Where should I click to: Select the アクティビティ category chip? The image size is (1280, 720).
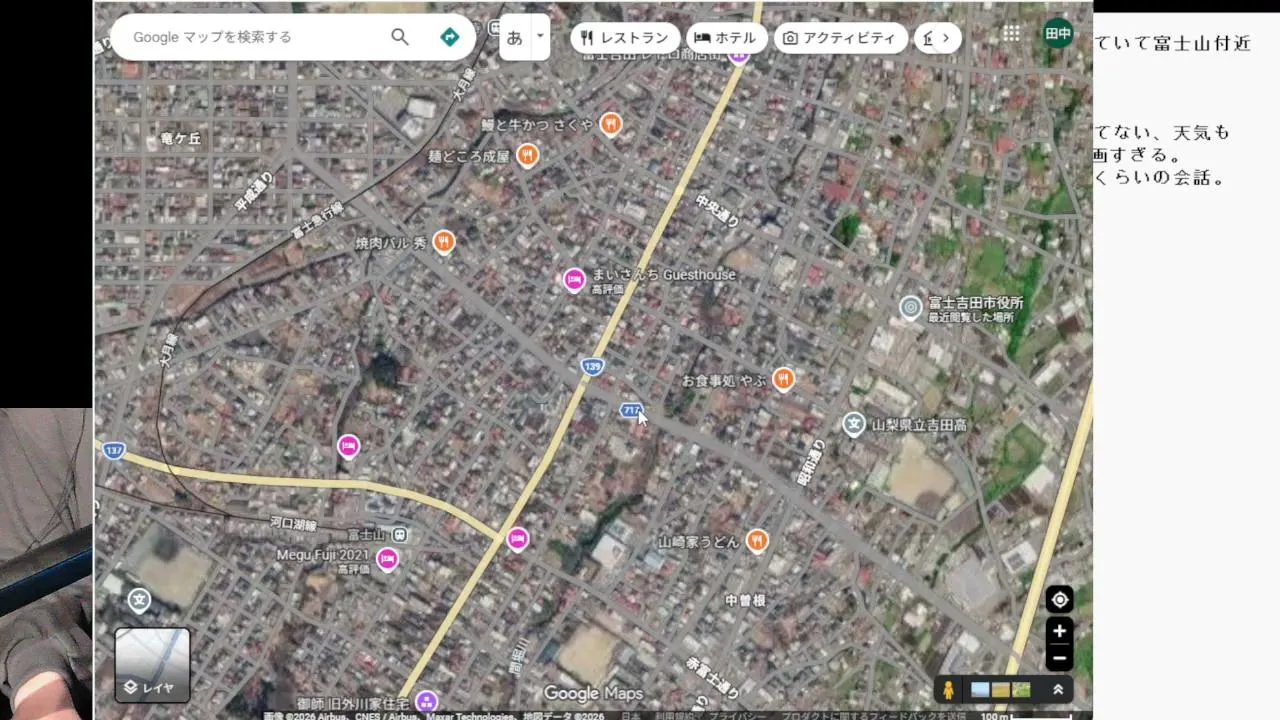point(841,38)
